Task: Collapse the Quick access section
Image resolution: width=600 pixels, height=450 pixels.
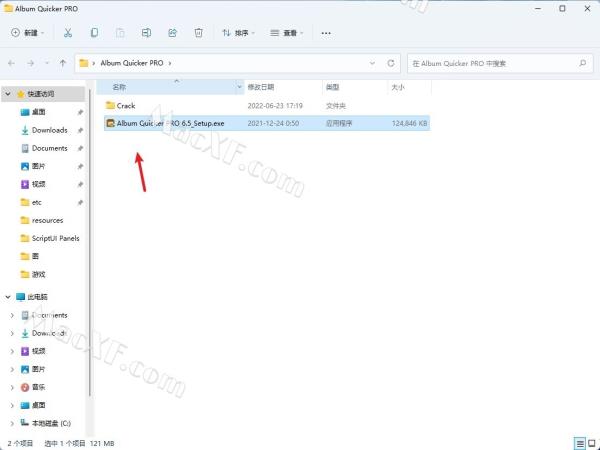Action: 8,94
